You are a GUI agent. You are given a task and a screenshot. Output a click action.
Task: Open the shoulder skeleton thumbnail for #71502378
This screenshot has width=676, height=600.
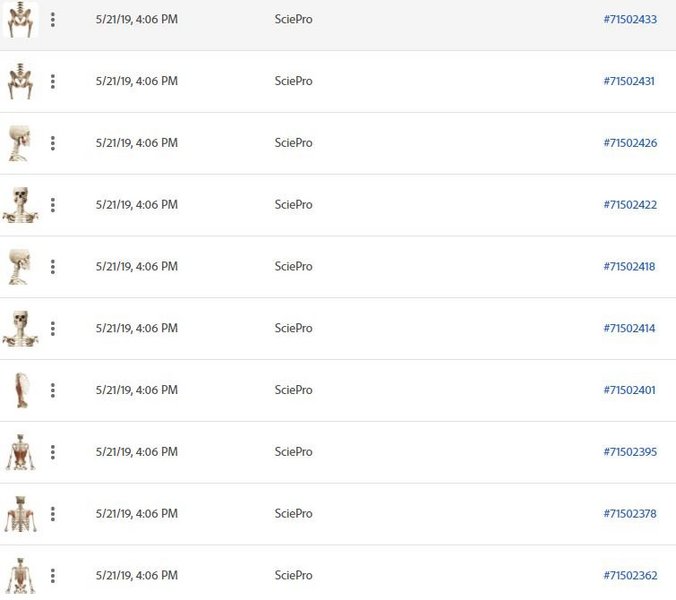(20, 514)
